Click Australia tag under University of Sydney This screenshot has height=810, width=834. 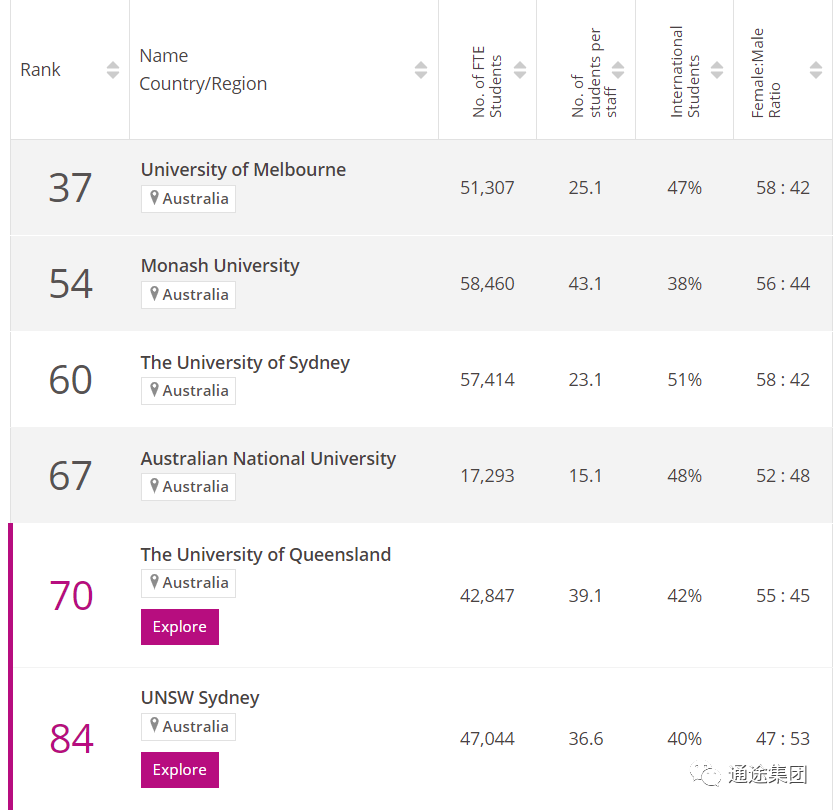point(188,391)
